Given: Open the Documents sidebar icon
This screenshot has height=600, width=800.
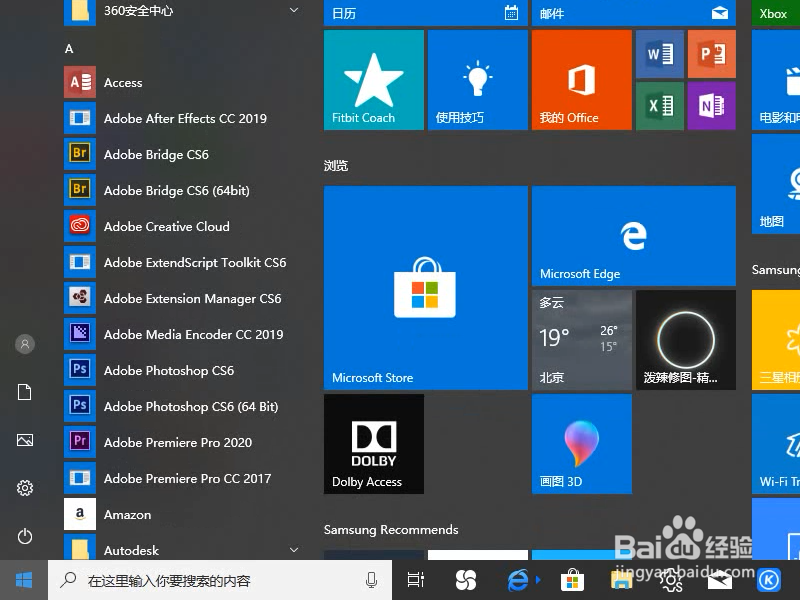Looking at the screenshot, I should (24, 392).
